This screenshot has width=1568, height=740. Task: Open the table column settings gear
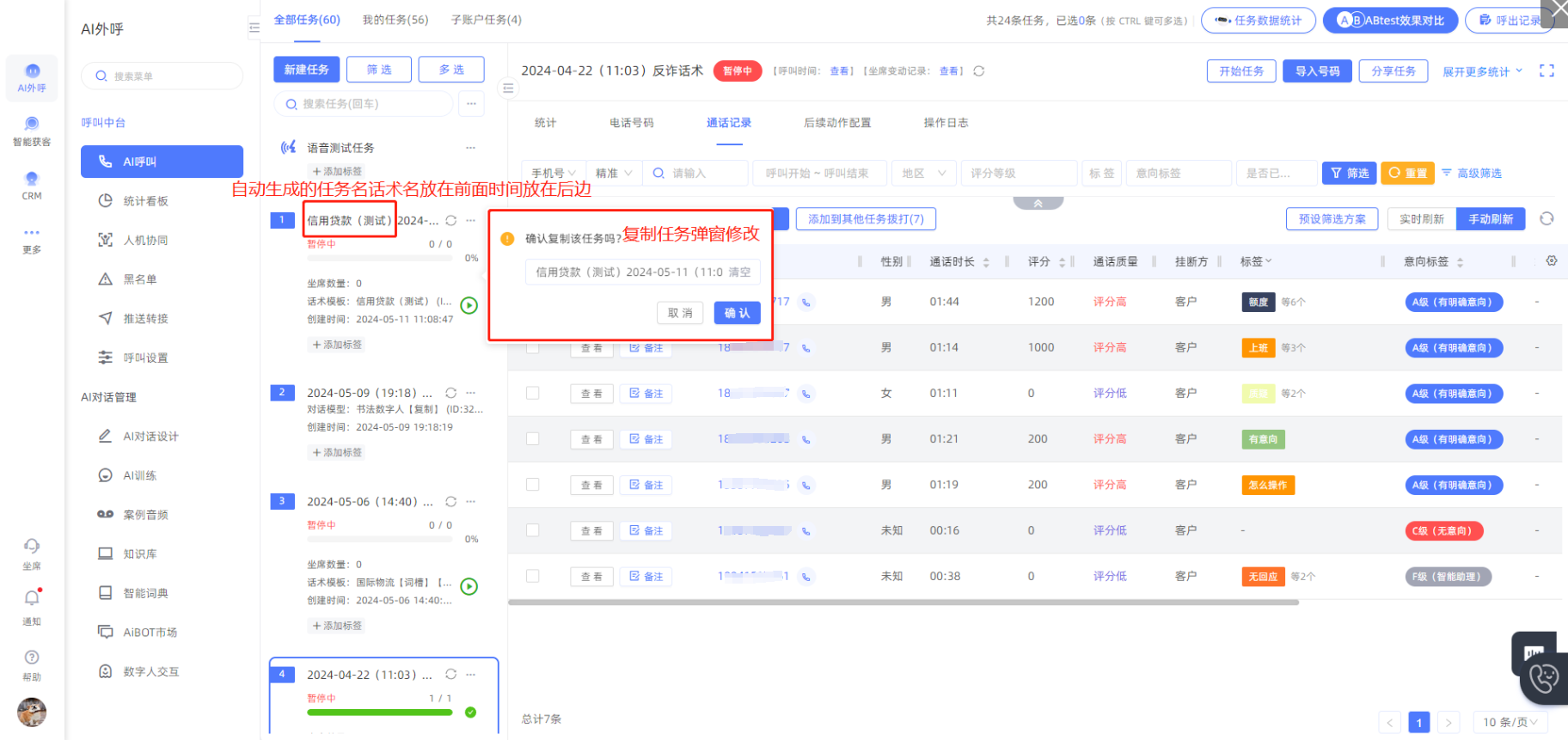tap(1552, 260)
